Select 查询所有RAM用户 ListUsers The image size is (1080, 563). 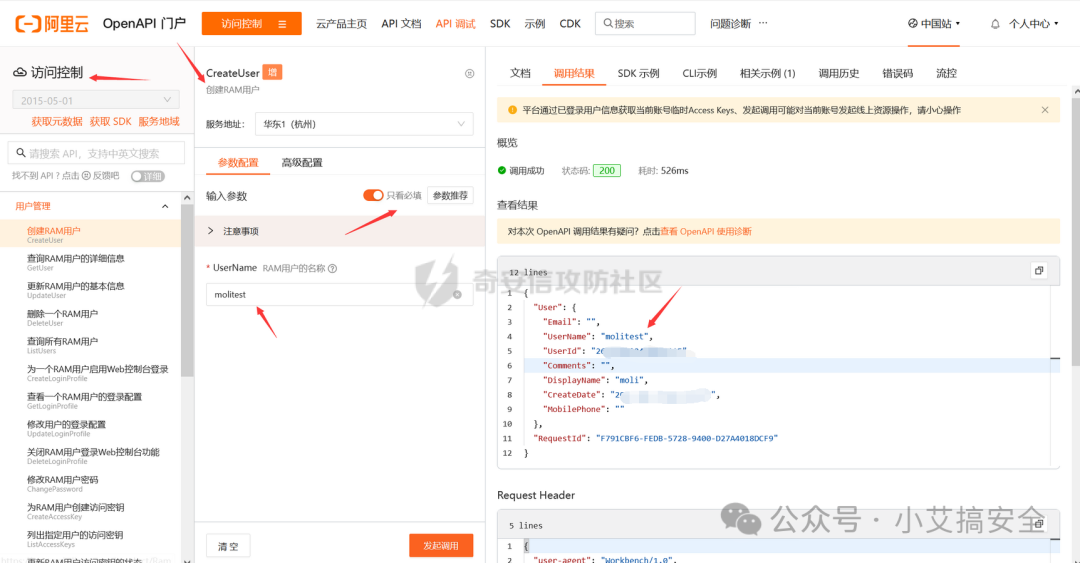90,345
